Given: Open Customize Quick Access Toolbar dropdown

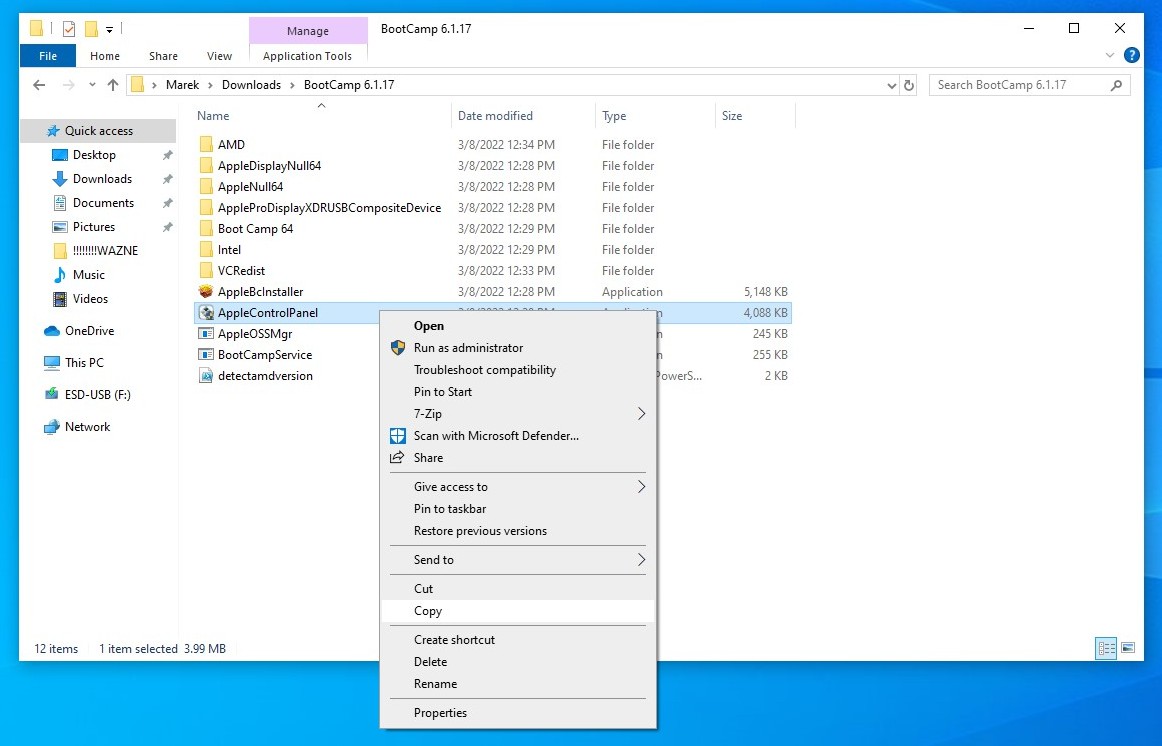Looking at the screenshot, I should 109,30.
